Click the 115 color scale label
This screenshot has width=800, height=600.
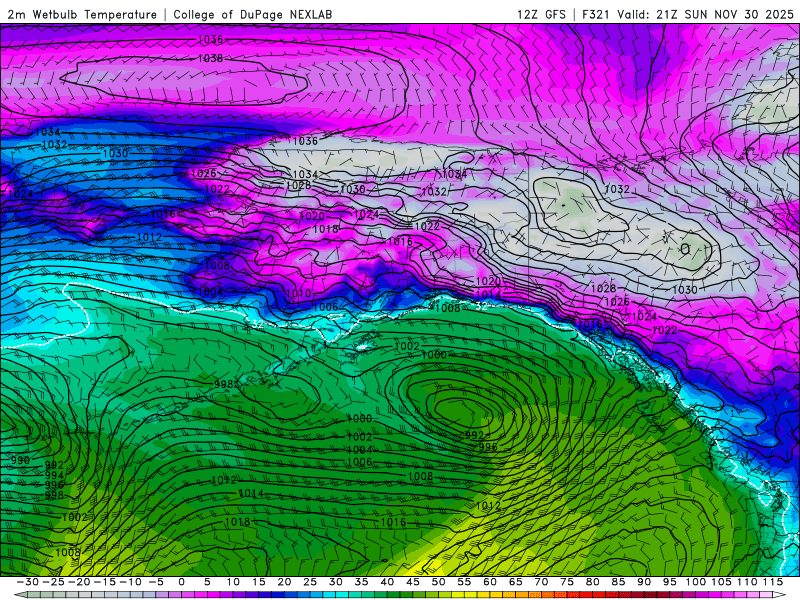point(772,582)
